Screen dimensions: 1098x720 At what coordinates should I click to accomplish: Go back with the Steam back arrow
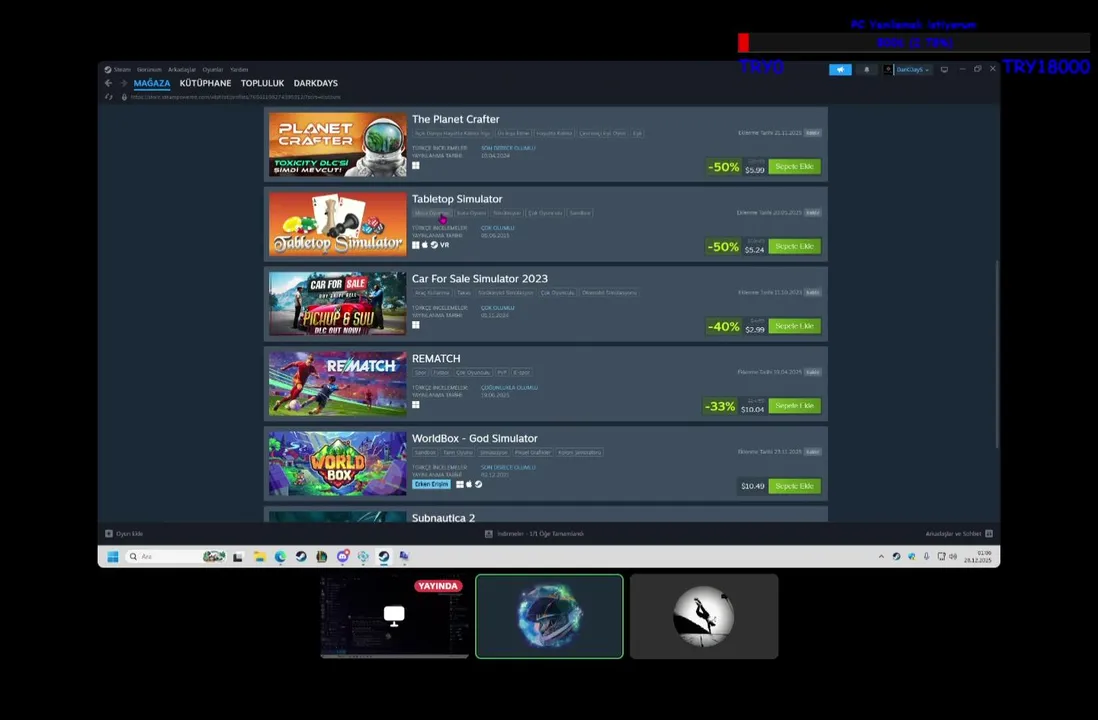(x=109, y=83)
